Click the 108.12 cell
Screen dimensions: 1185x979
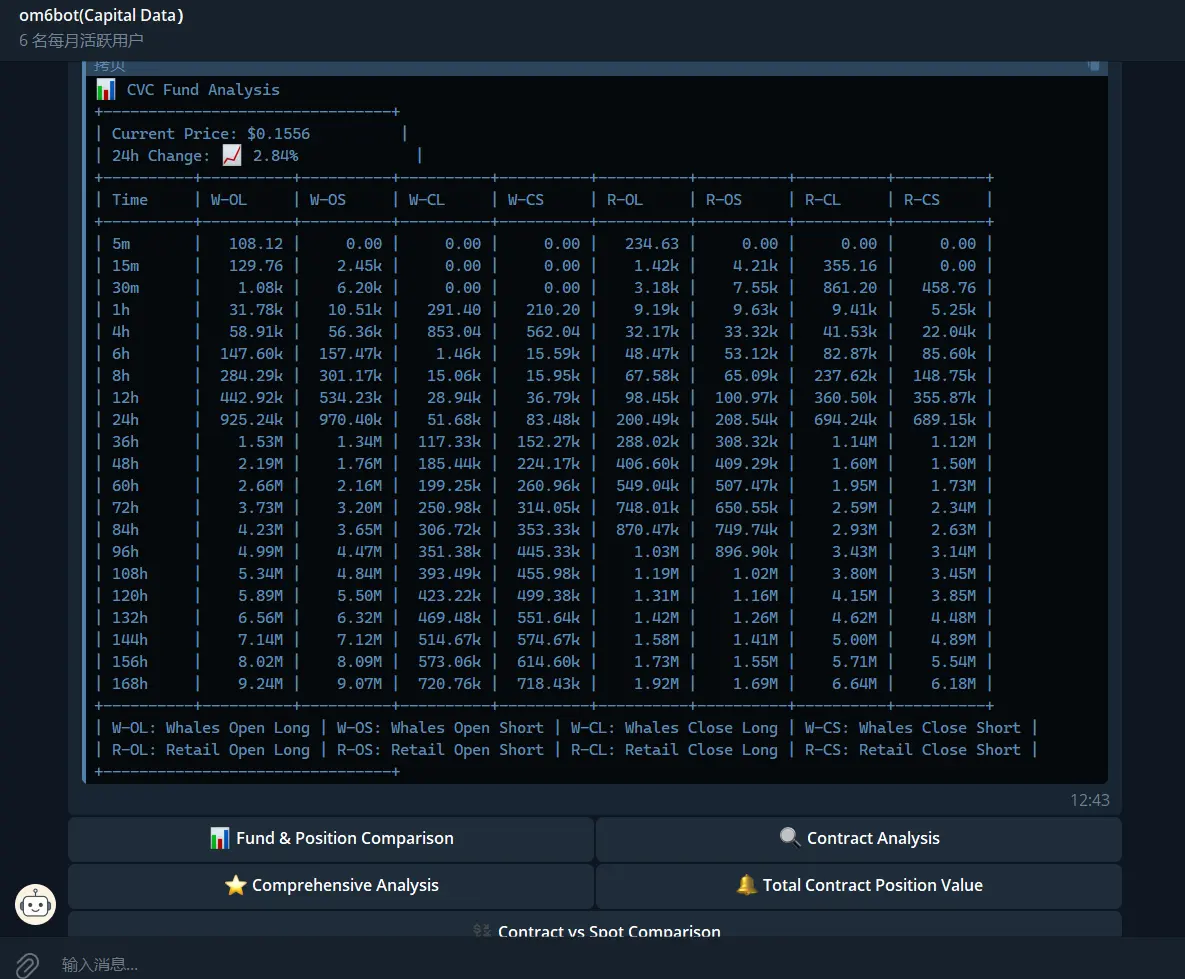pos(256,243)
